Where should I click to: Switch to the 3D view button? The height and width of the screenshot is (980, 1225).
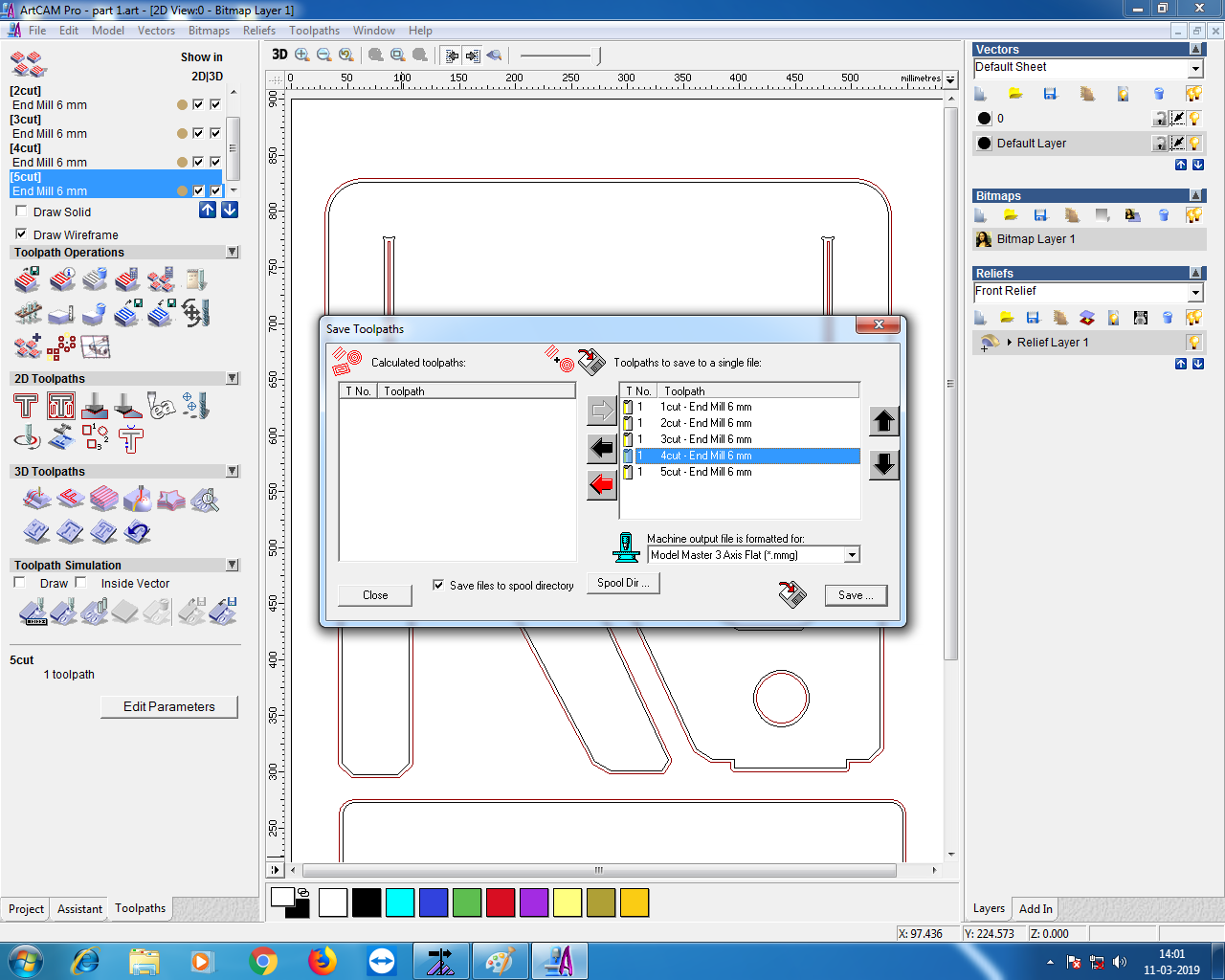pos(279,56)
